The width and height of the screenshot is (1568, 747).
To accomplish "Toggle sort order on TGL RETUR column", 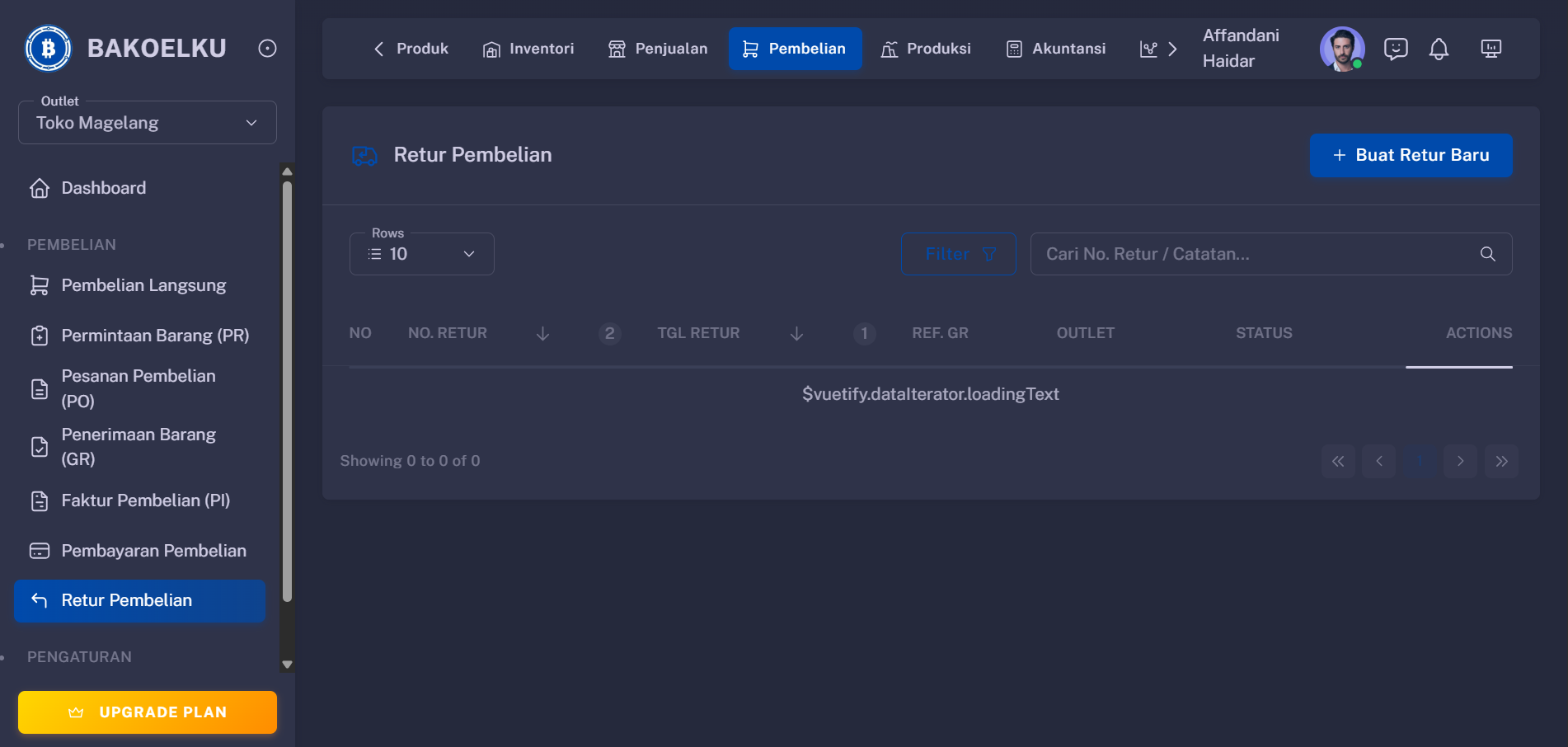I will (x=796, y=333).
